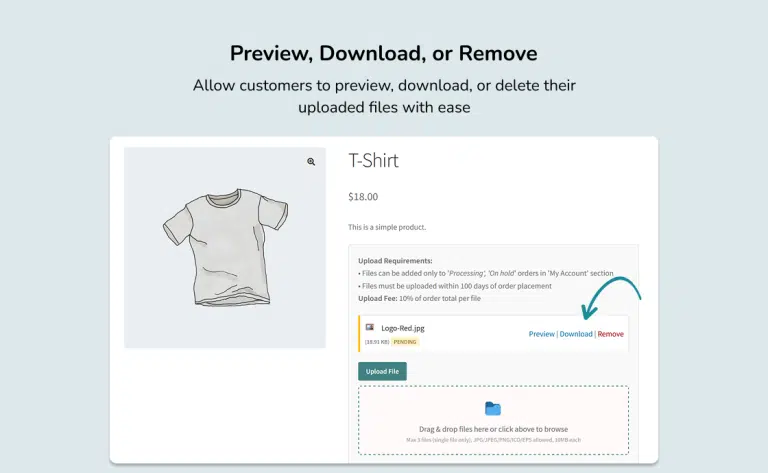768x473 pixels.
Task: Click the T-Shirt product title
Action: click(373, 161)
